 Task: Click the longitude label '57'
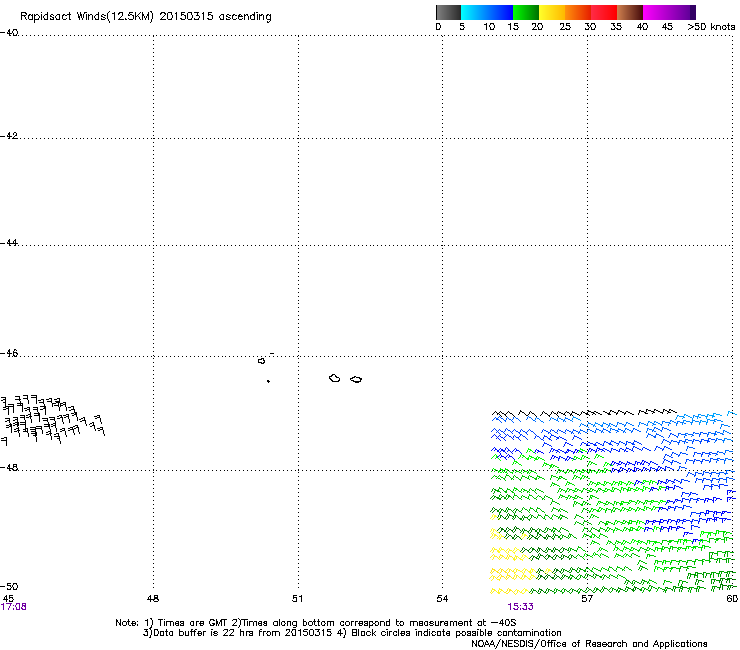[x=587, y=599]
